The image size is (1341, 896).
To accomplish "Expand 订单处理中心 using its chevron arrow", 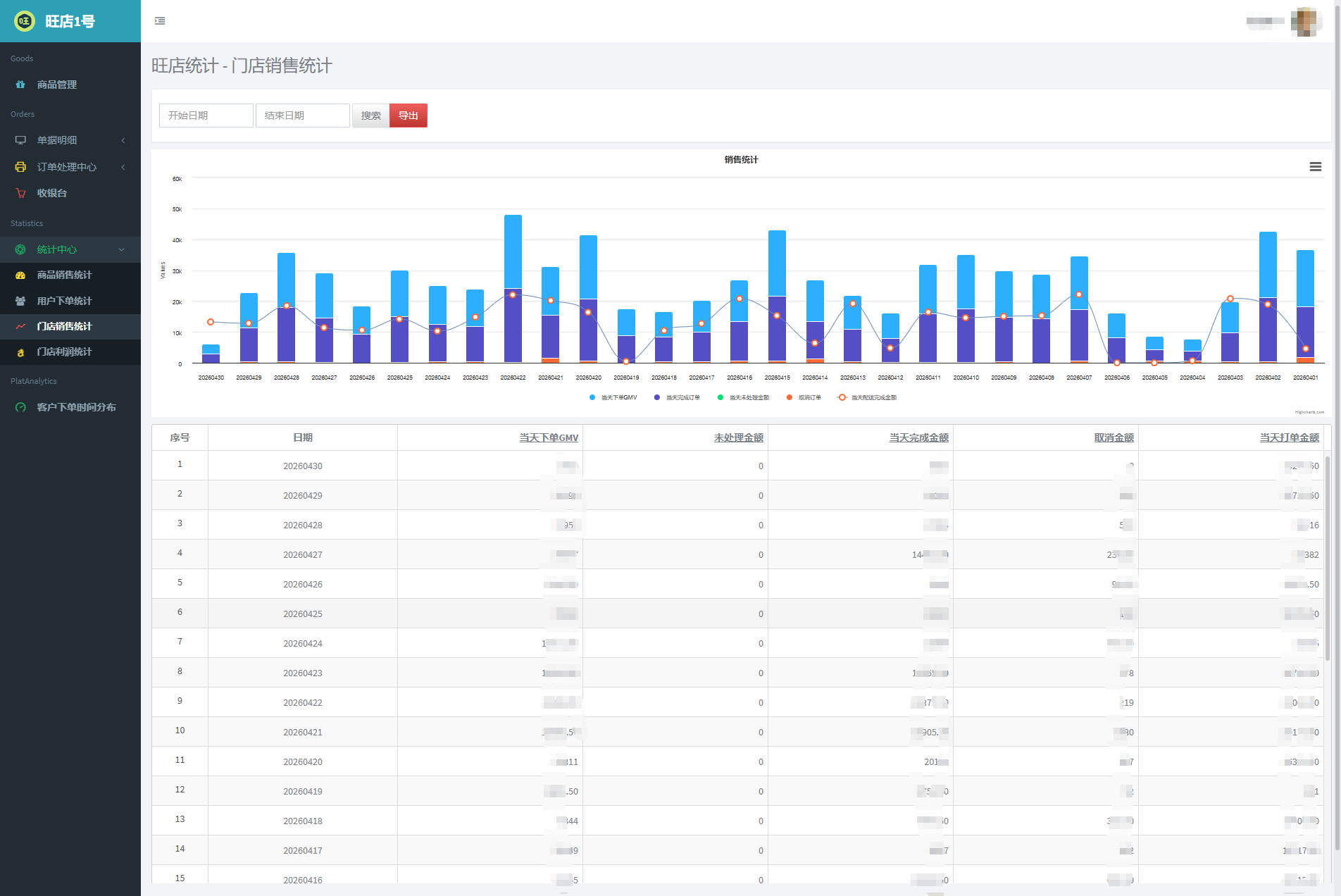I will 123,167.
